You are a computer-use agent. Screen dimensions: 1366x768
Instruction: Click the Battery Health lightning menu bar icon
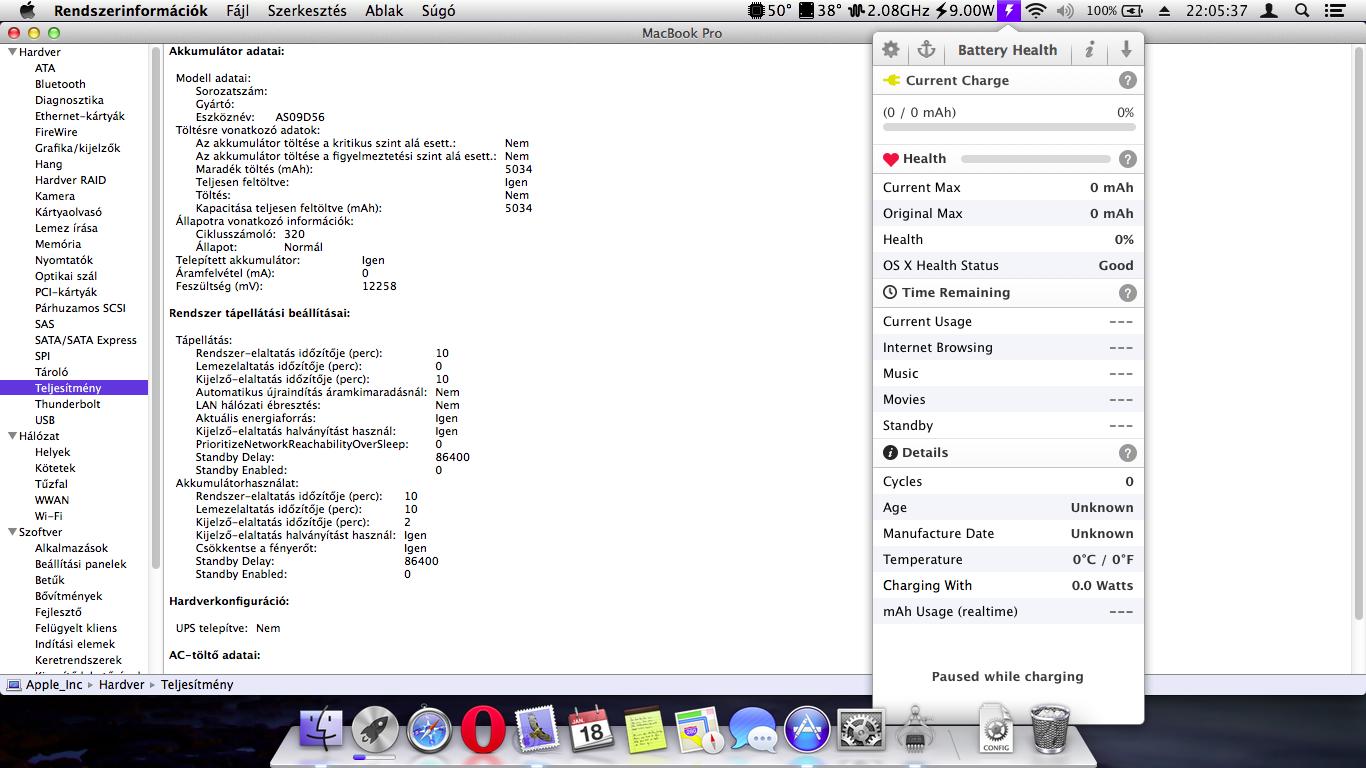tap(1009, 11)
